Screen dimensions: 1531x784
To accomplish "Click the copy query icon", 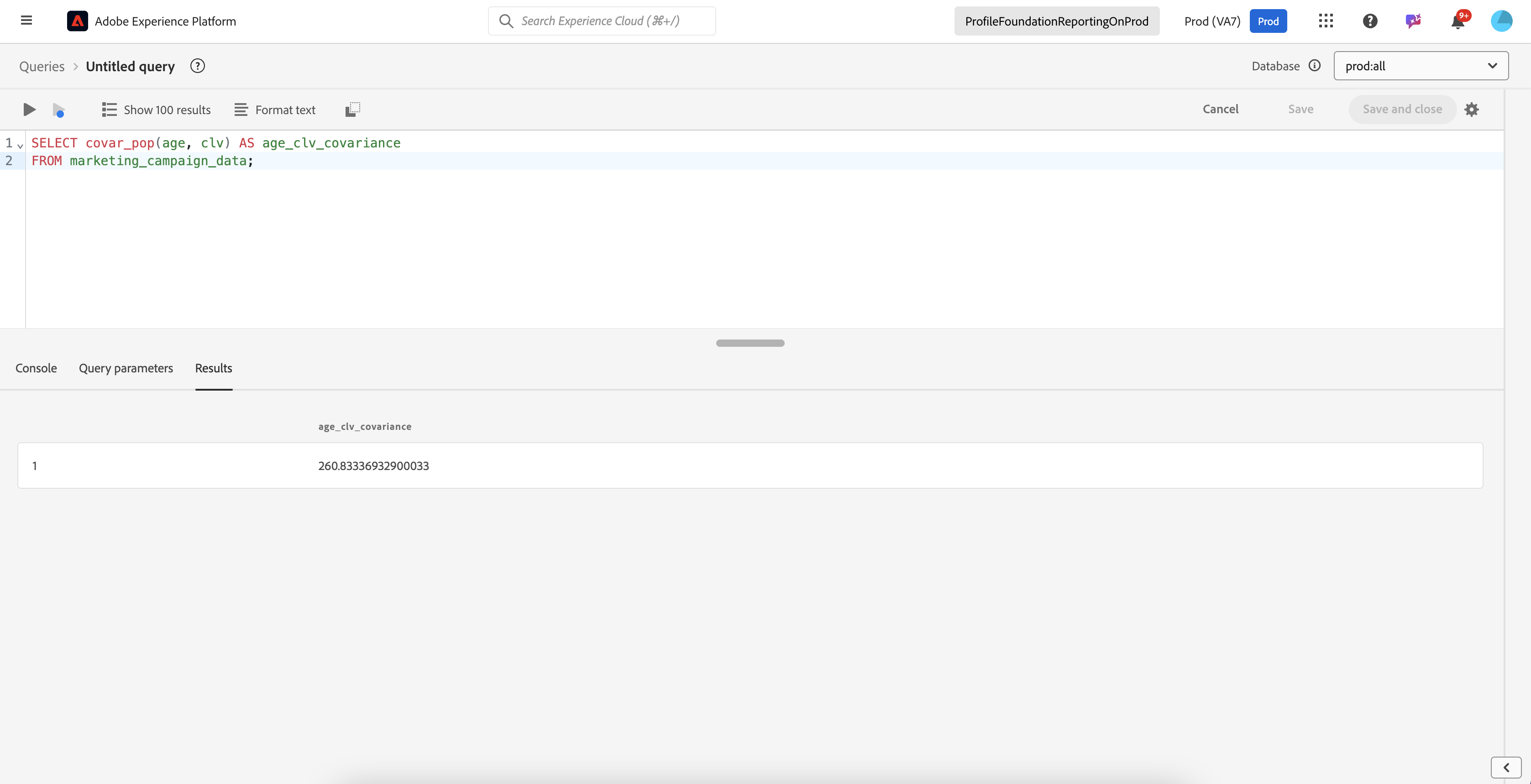I will (x=352, y=110).
